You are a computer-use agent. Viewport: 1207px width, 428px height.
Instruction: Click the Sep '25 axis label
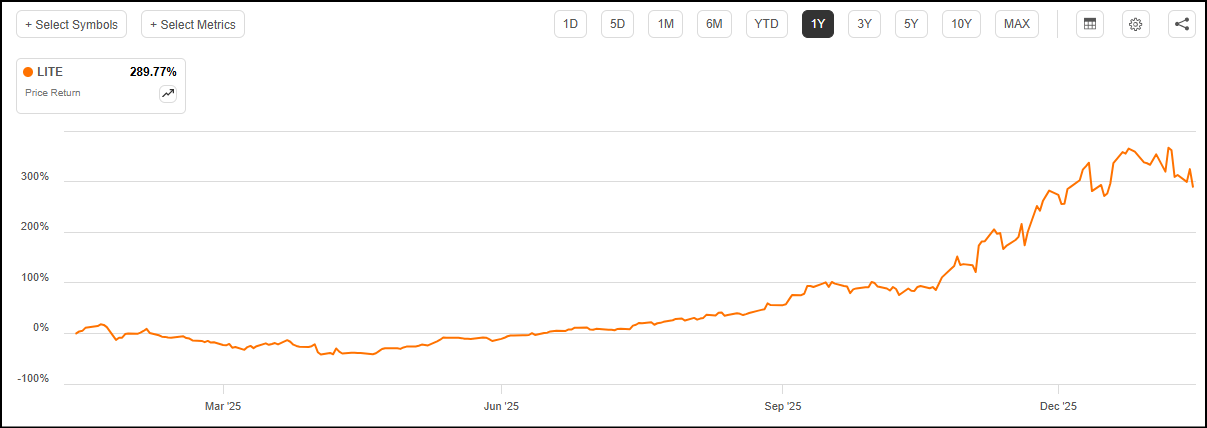tap(782, 407)
